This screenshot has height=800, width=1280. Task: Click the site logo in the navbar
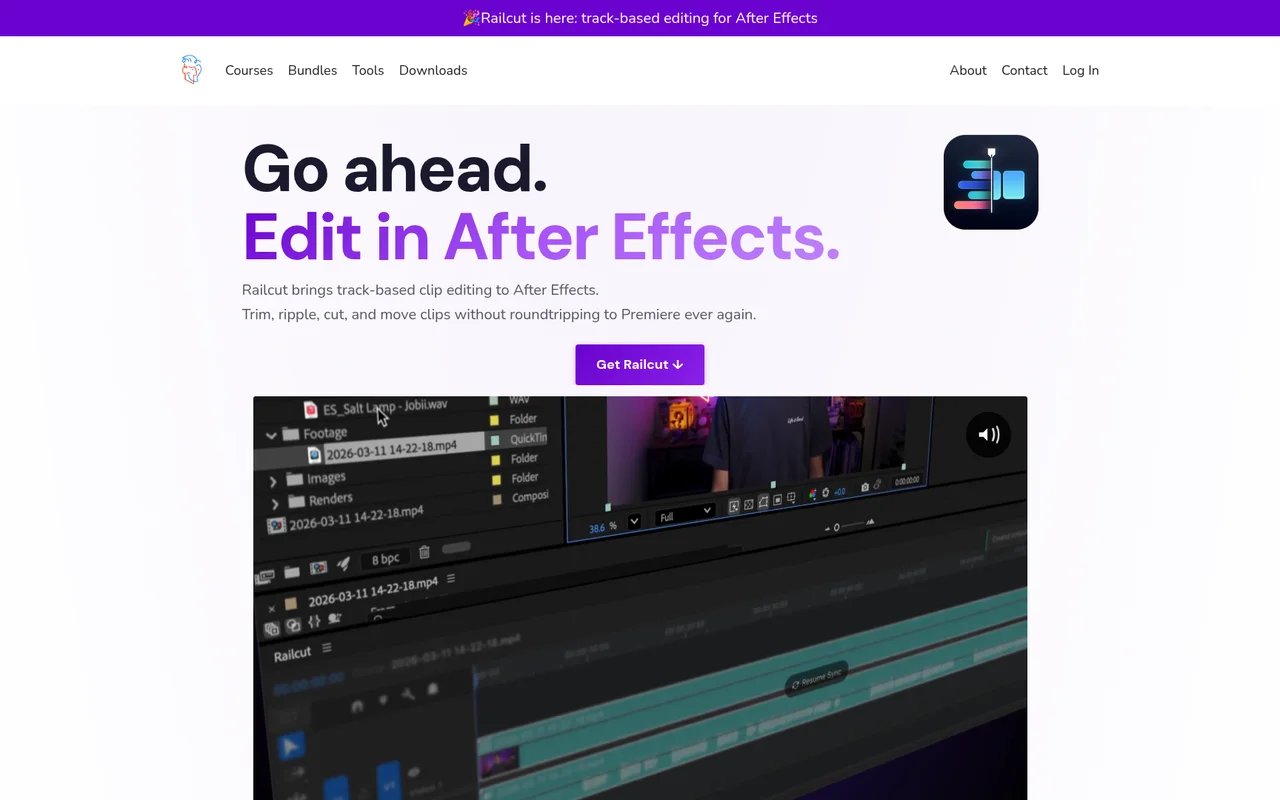point(191,70)
